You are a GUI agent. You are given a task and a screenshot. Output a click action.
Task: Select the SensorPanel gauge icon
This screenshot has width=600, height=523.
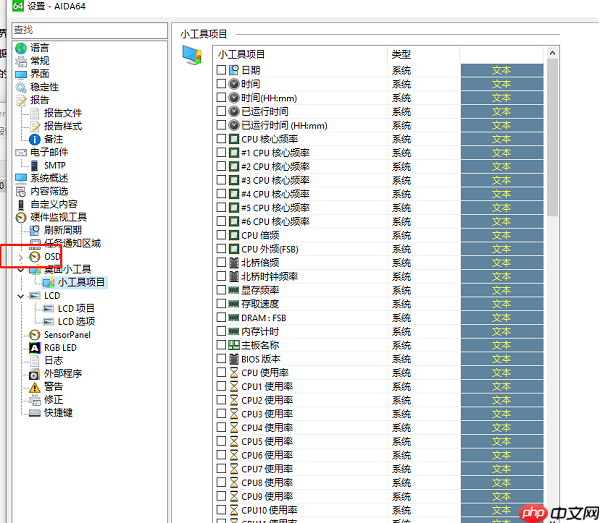pyautogui.click(x=35, y=335)
